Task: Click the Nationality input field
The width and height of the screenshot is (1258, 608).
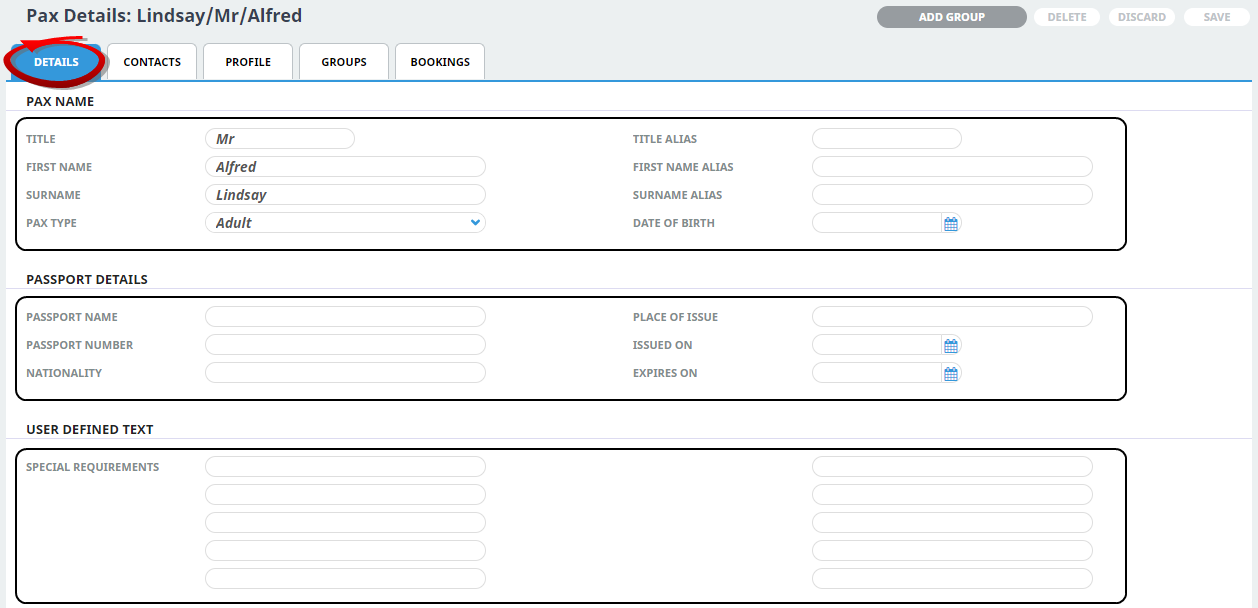Action: (x=345, y=373)
